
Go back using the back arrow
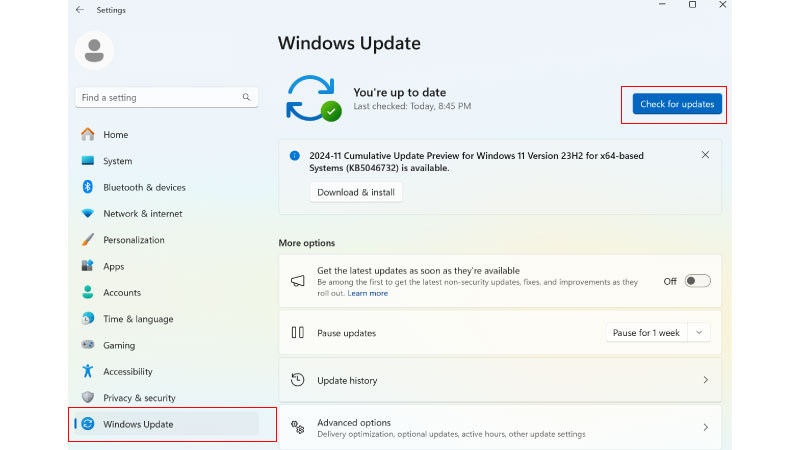pos(80,10)
